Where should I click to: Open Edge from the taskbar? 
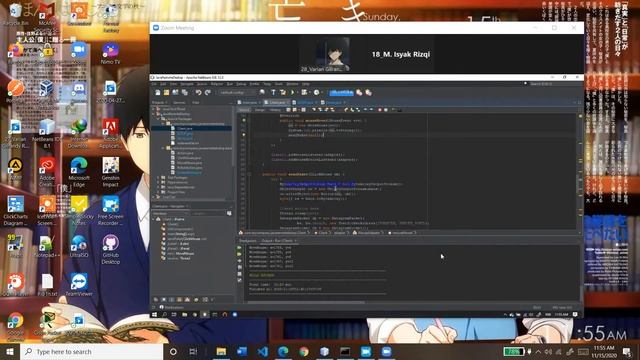click(283, 351)
